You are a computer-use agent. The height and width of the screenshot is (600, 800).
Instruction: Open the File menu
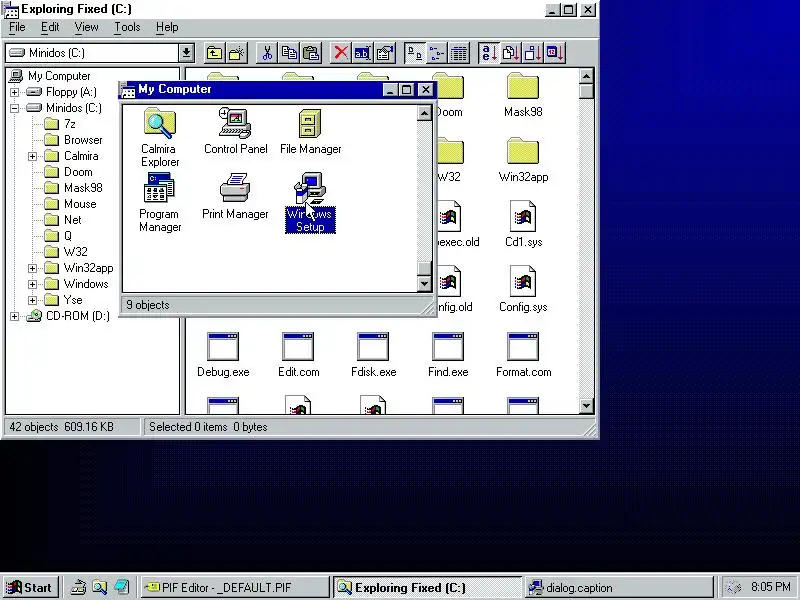[17, 27]
